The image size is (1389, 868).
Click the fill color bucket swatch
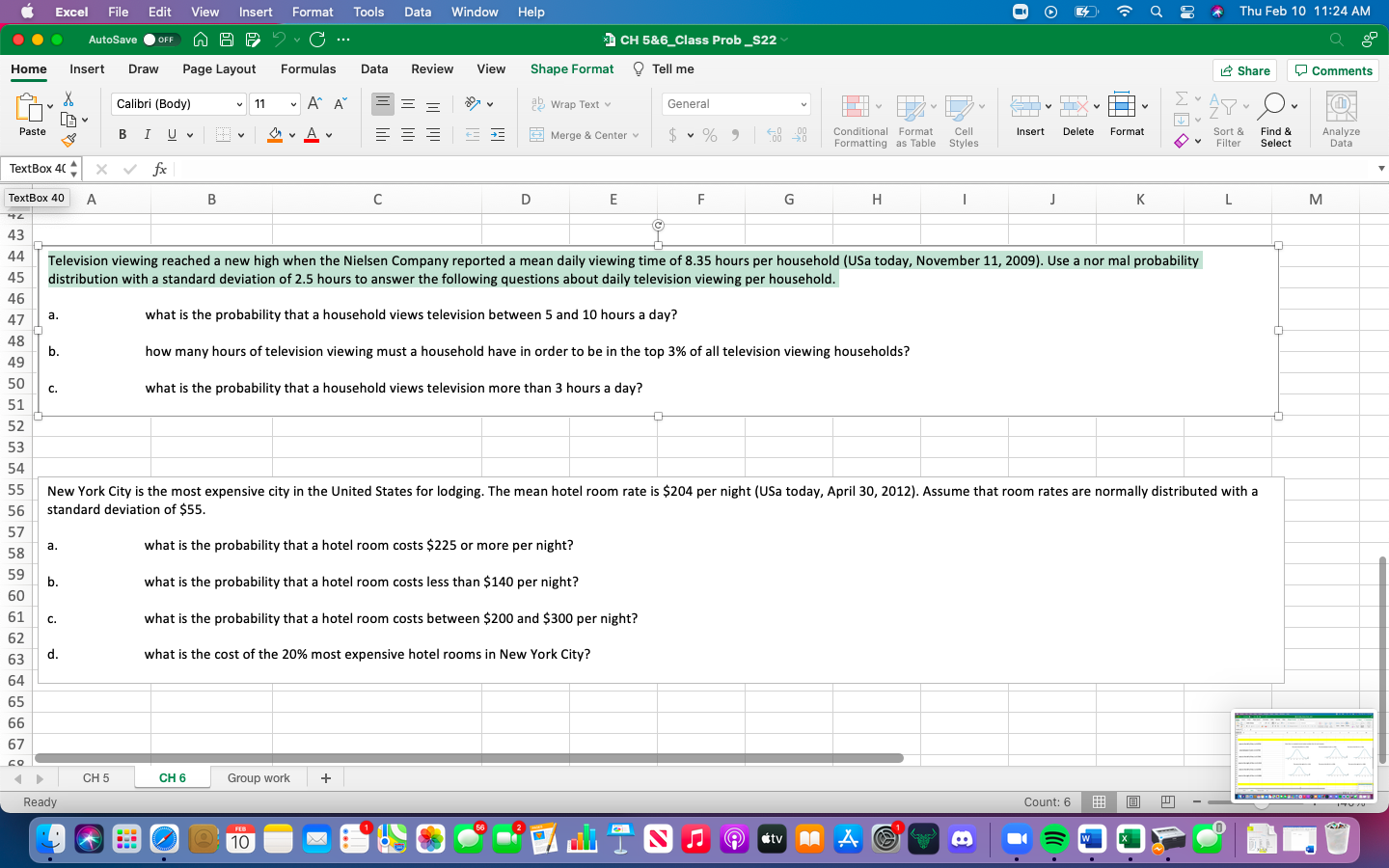pyautogui.click(x=275, y=135)
